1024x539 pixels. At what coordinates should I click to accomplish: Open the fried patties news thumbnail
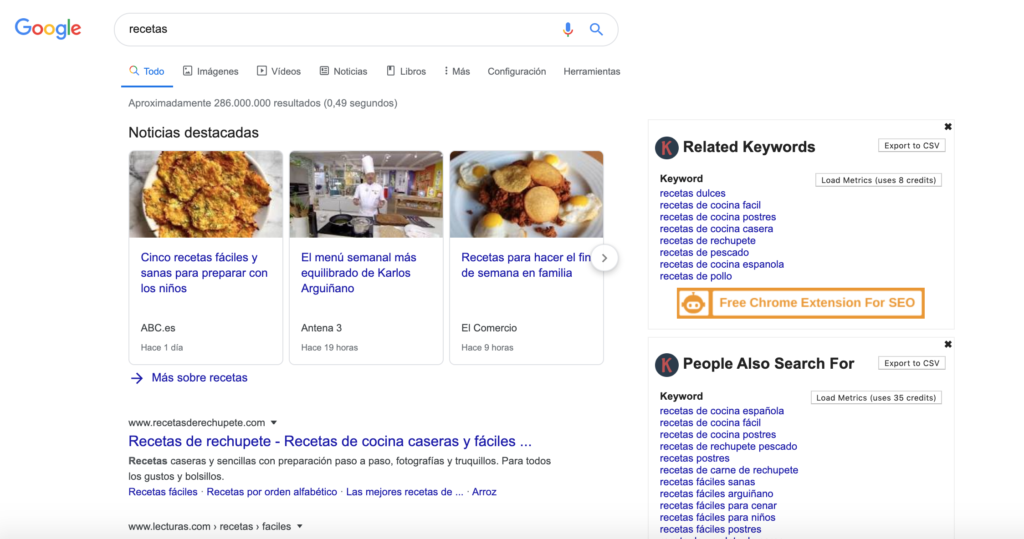[x=206, y=194]
